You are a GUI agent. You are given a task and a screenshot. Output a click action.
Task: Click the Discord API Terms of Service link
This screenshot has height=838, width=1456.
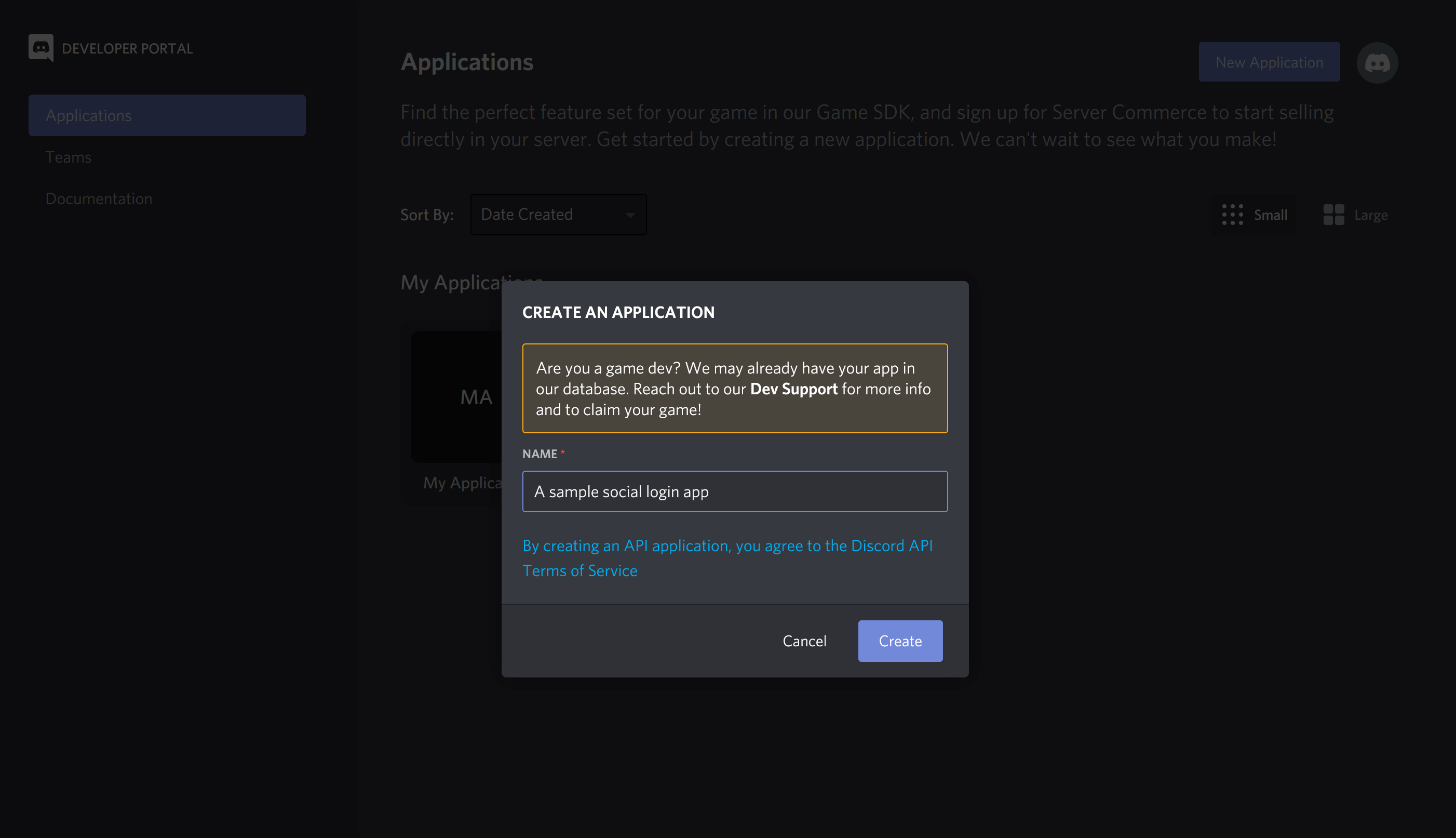pyautogui.click(x=727, y=557)
